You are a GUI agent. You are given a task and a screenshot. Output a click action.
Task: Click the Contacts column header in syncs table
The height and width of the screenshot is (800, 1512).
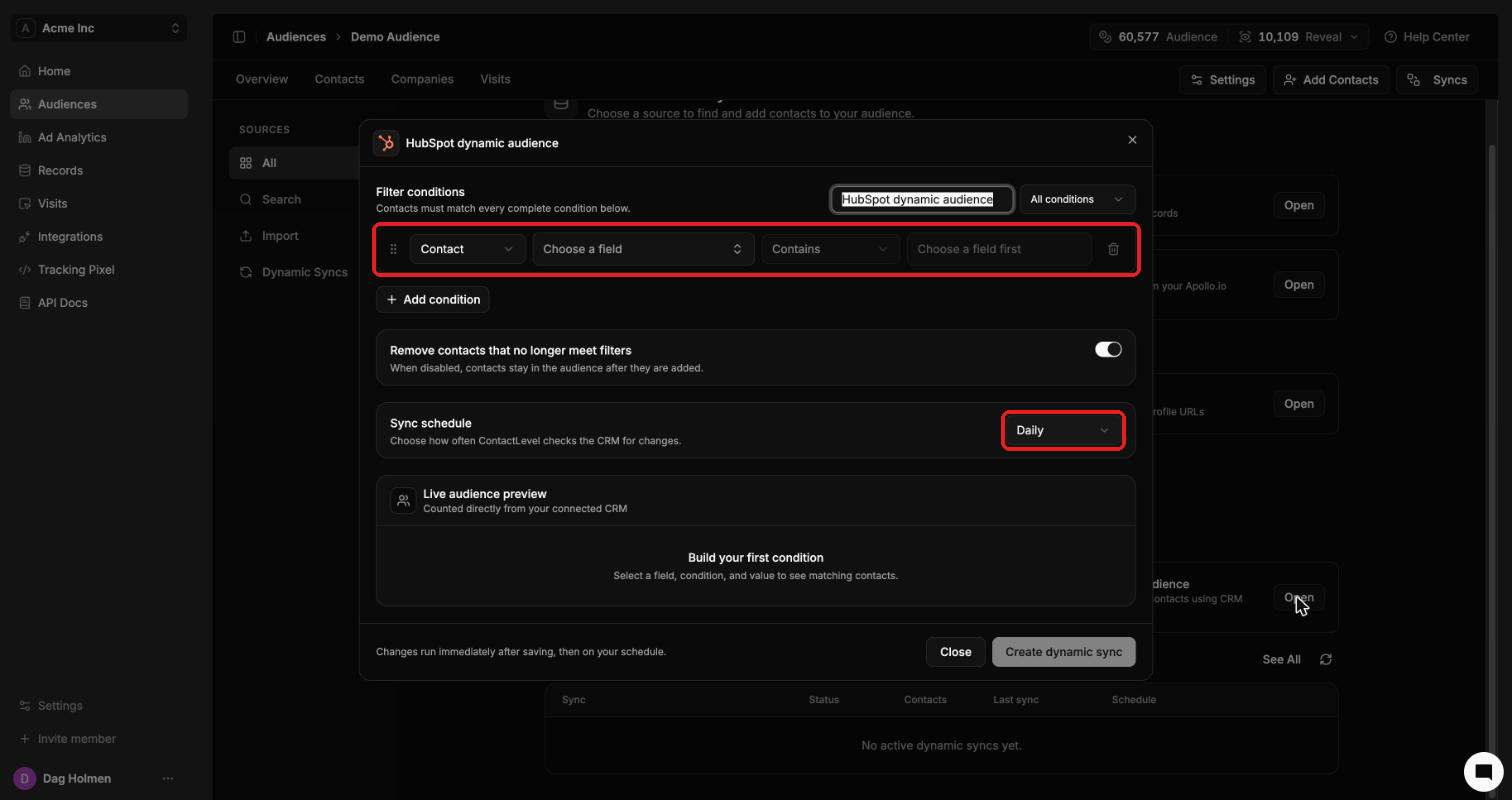coord(925,700)
